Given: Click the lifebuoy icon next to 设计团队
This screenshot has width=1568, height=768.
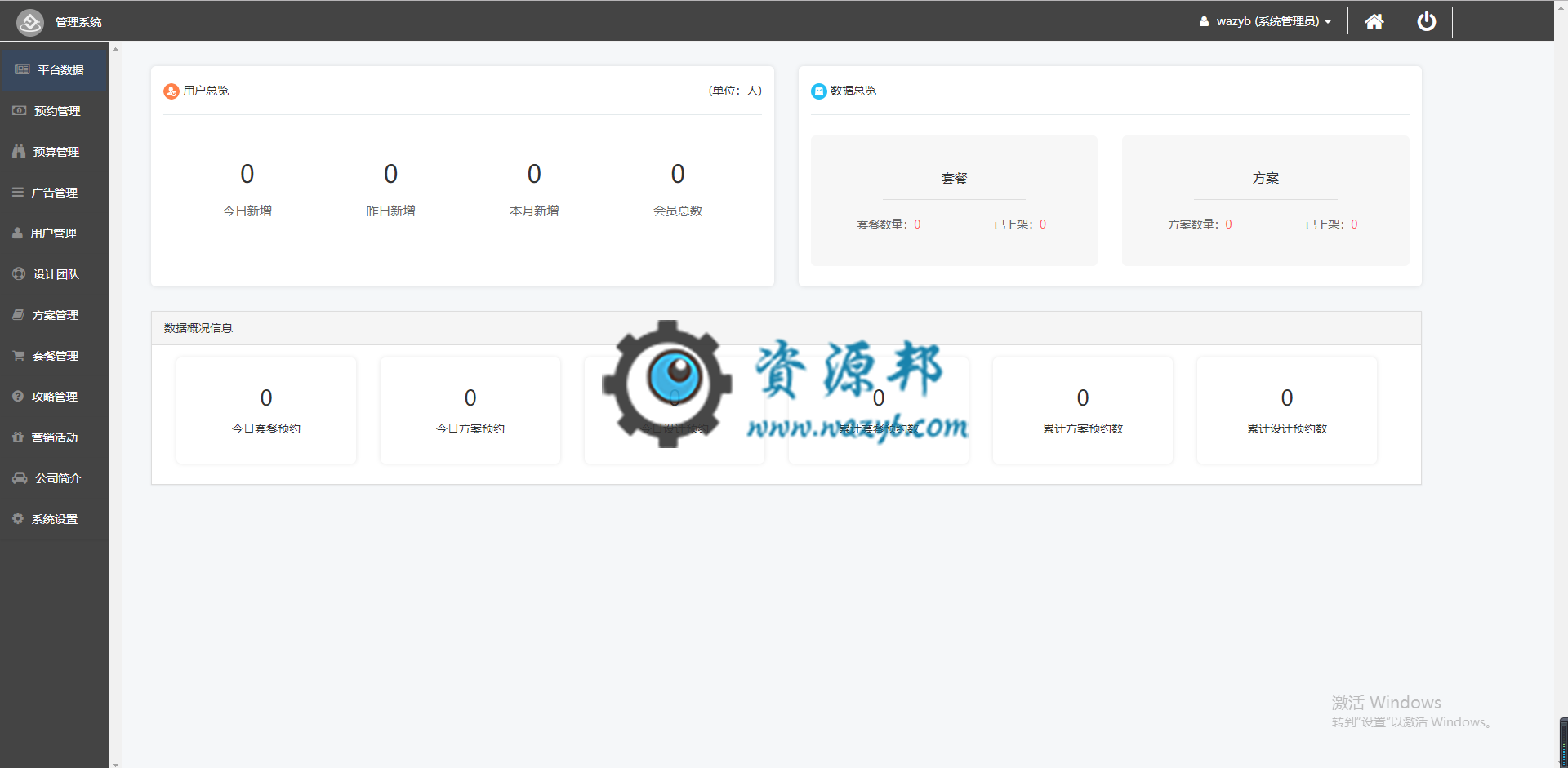Looking at the screenshot, I should coord(19,273).
